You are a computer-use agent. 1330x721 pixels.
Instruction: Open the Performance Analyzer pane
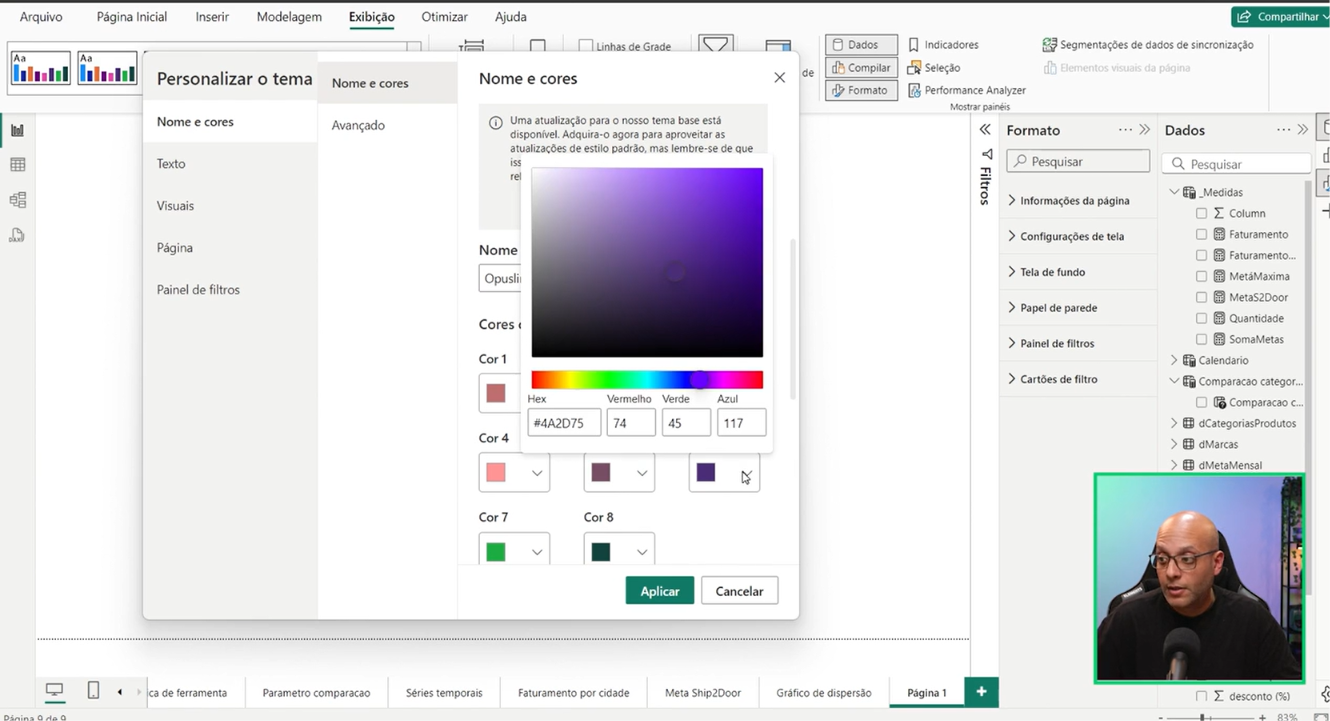tap(966, 90)
